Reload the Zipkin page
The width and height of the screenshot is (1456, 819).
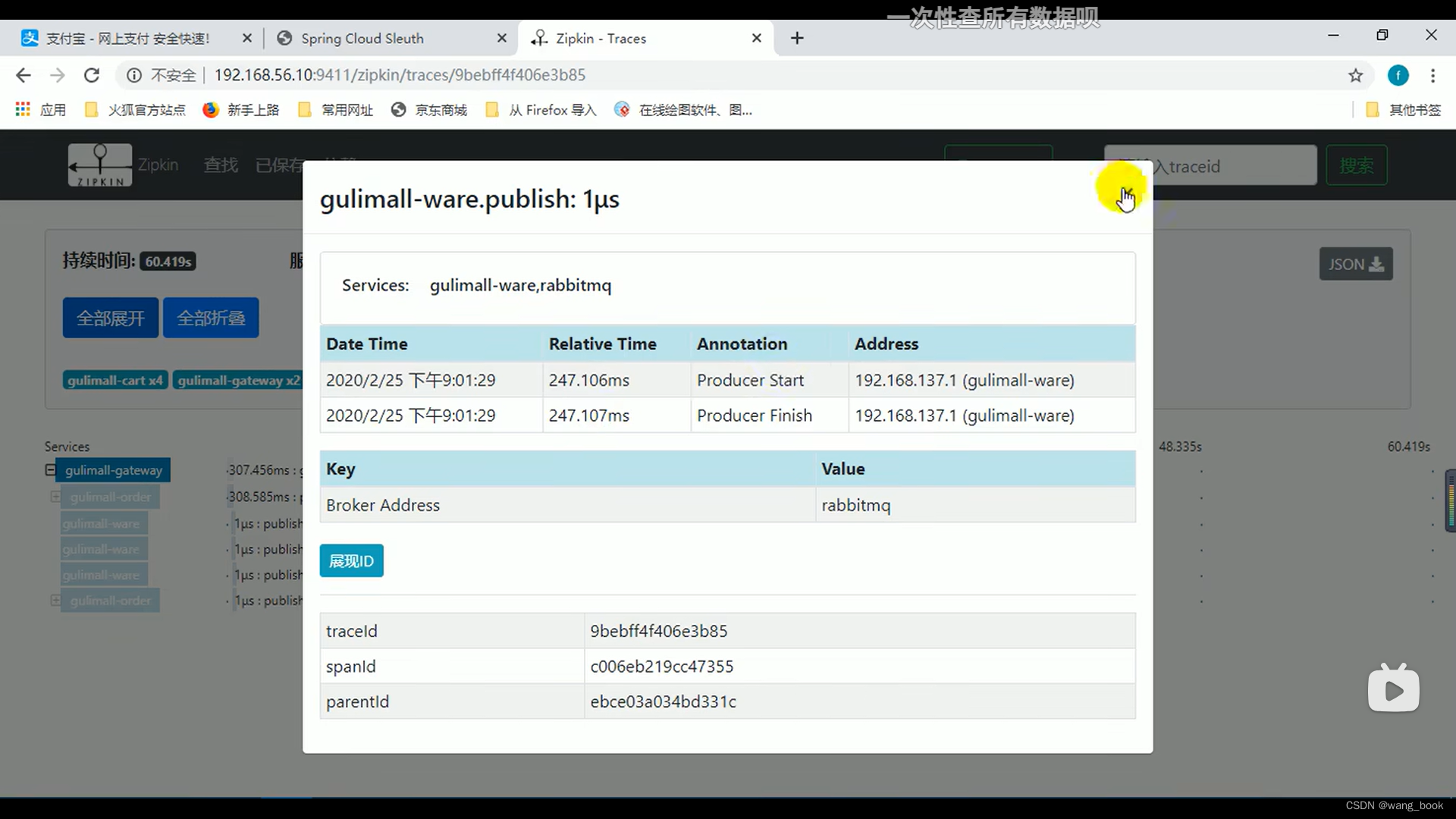[92, 75]
